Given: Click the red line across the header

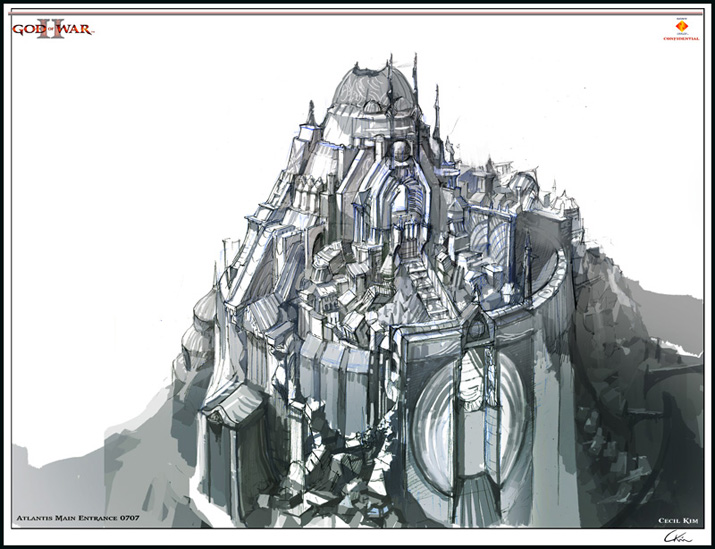Looking at the screenshot, I should (x=357, y=12).
